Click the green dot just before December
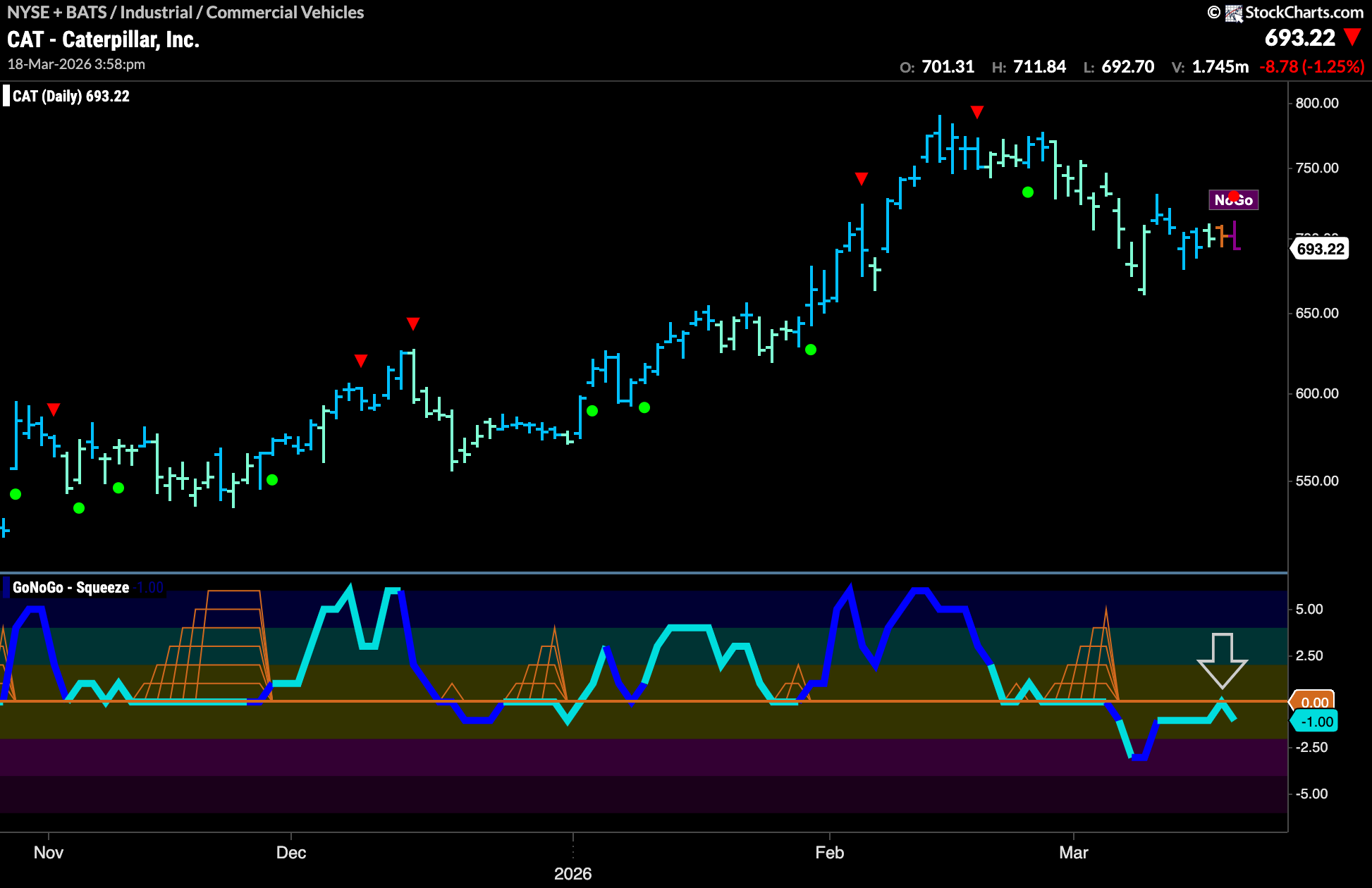Viewport: 1372px width, 888px height. pos(272,480)
